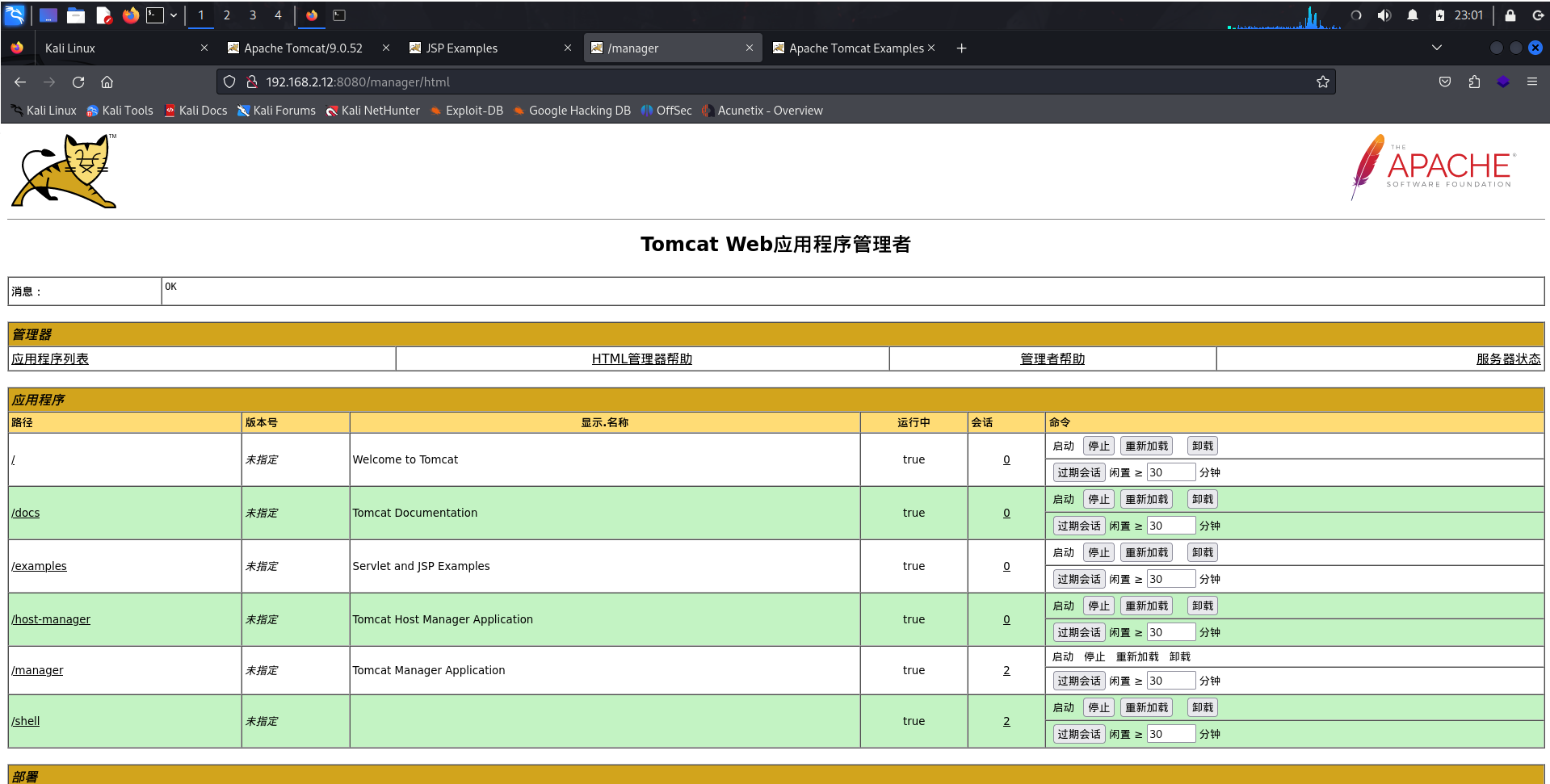Expand the list all tabs chevron
1550x784 pixels.
tap(1437, 48)
